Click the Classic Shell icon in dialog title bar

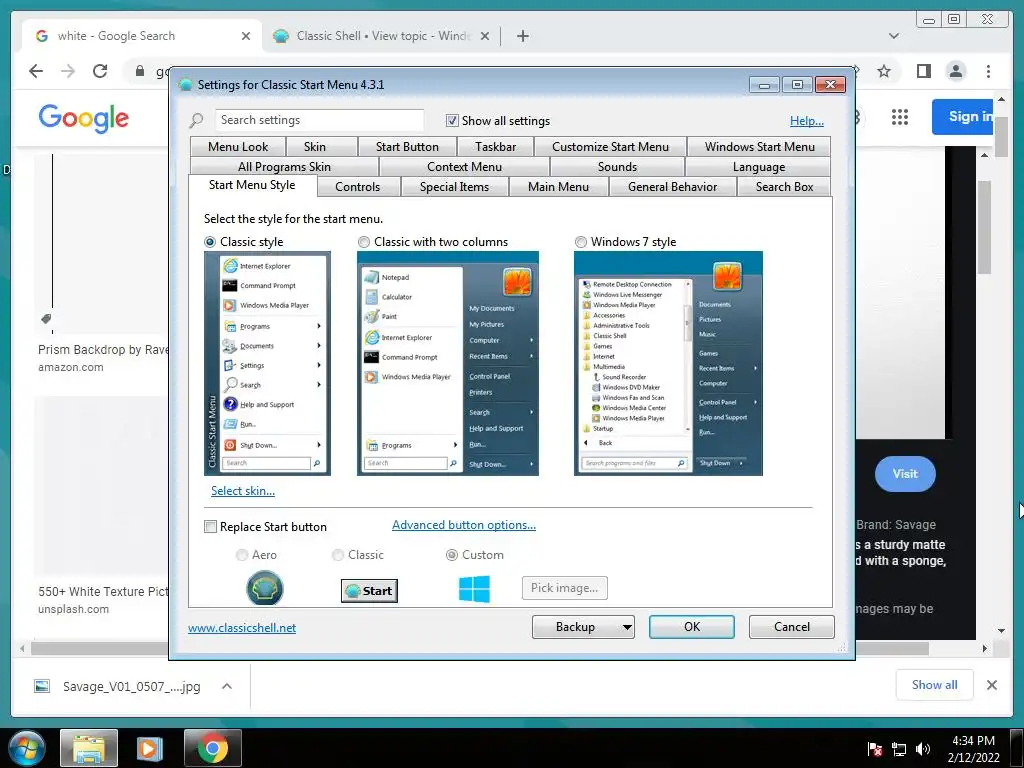(185, 85)
